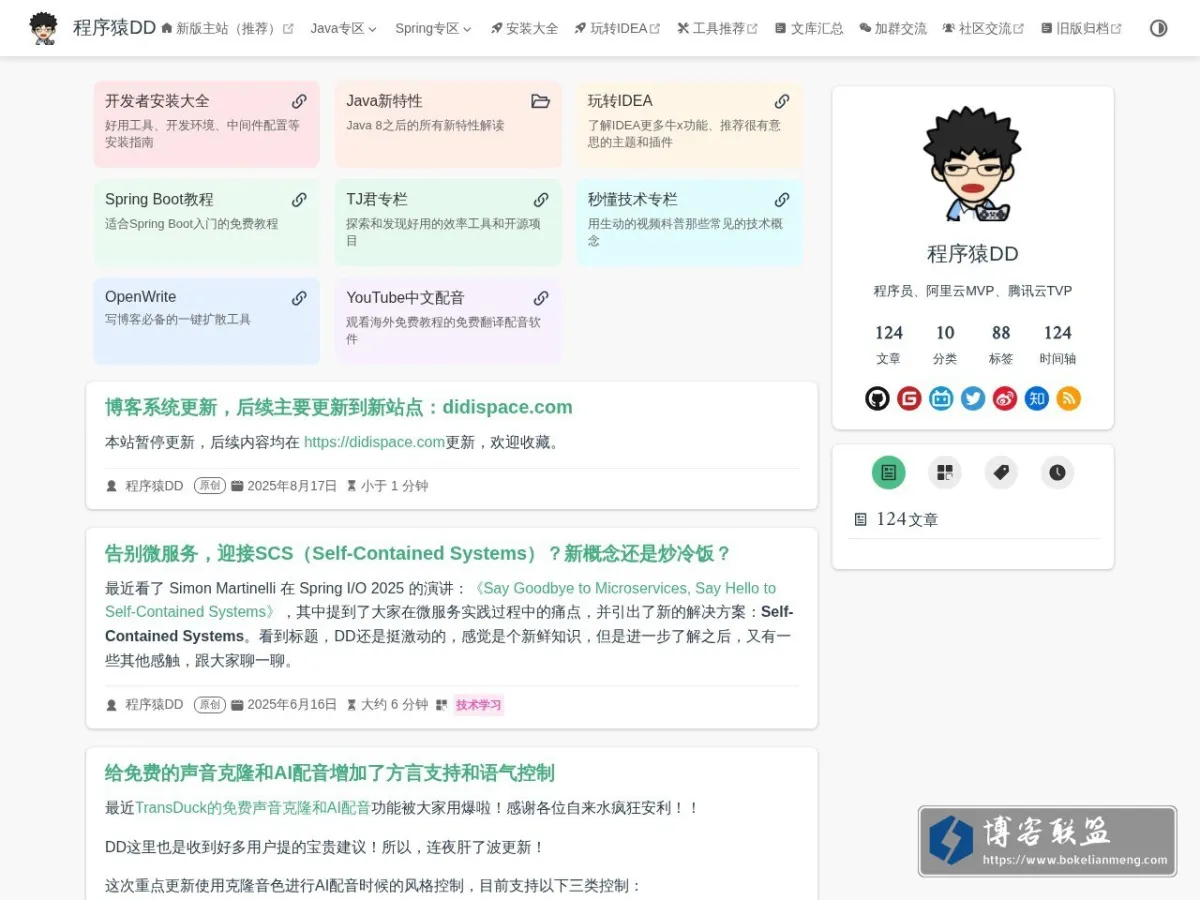The width and height of the screenshot is (1200, 900).
Task: Click the date 2025年8月17日
Action: pyautogui.click(x=292, y=486)
